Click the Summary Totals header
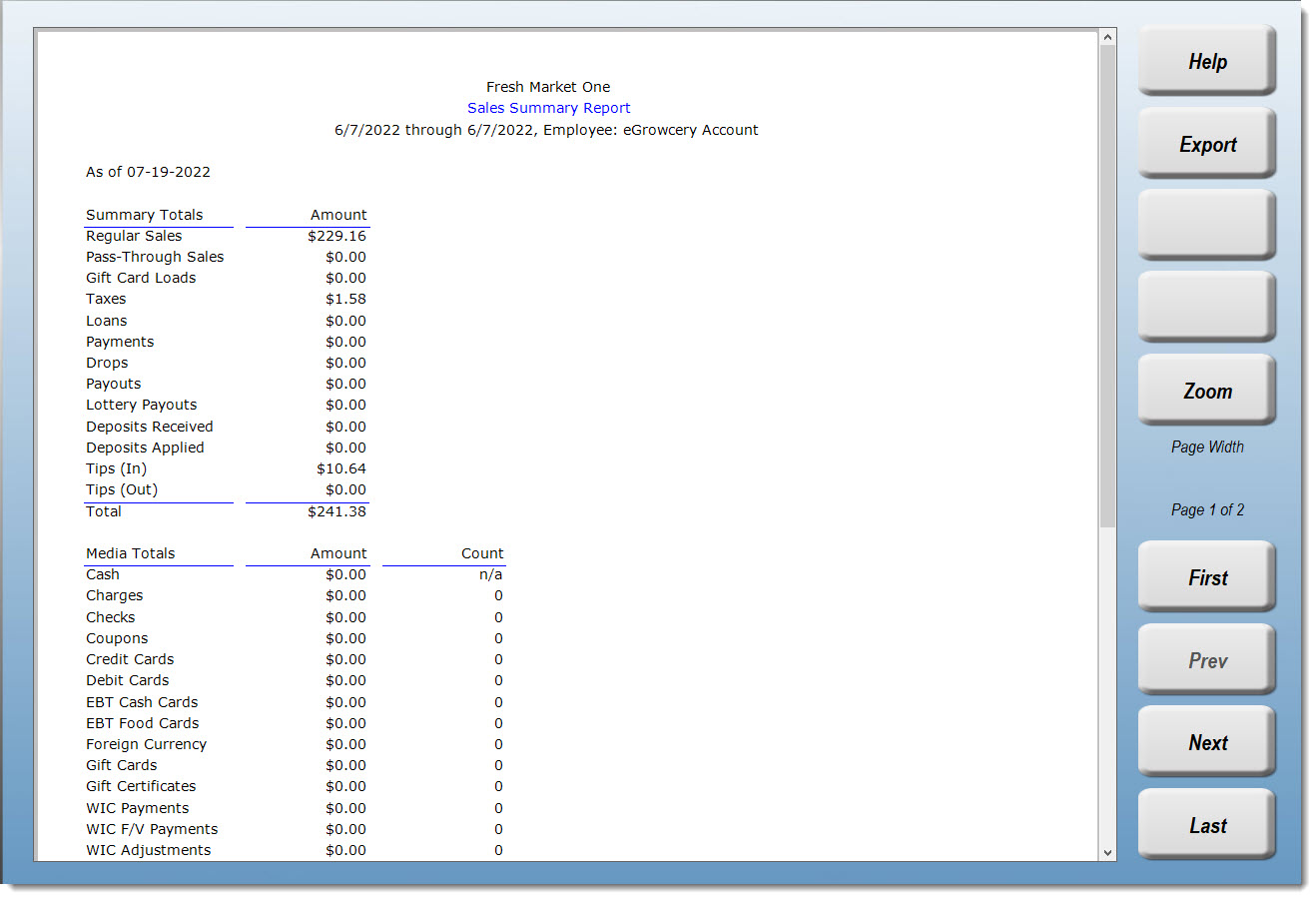 click(145, 215)
